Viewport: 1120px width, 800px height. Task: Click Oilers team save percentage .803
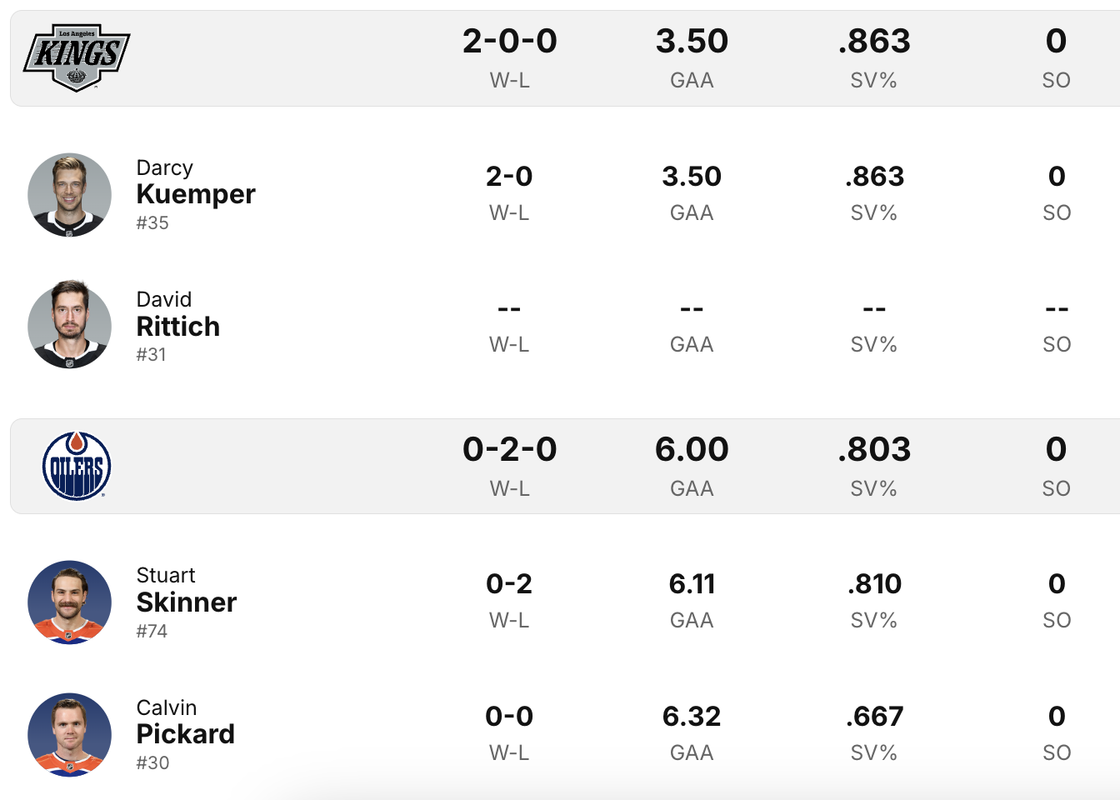874,449
